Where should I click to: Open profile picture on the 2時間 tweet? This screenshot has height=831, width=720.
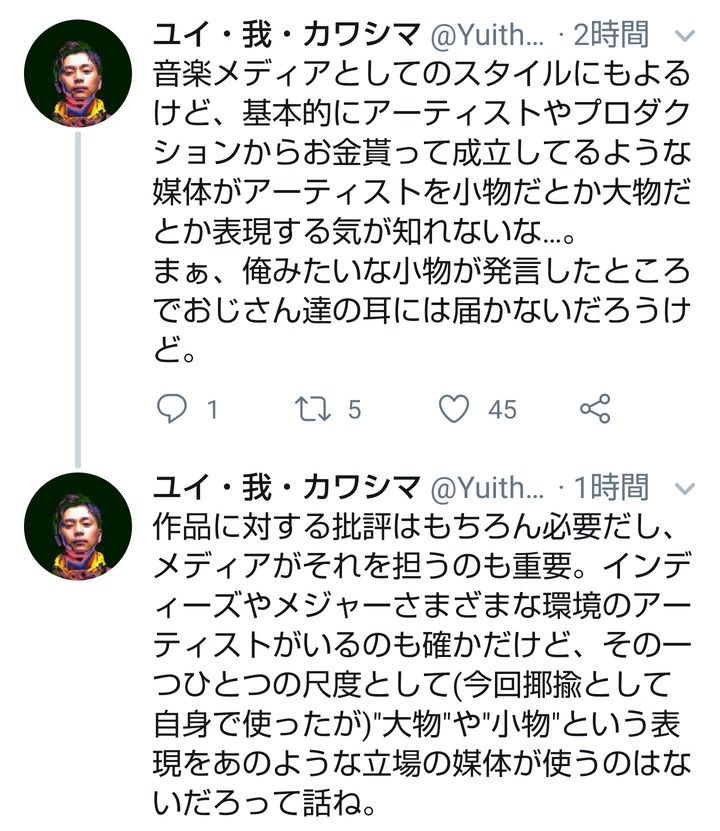pos(78,73)
